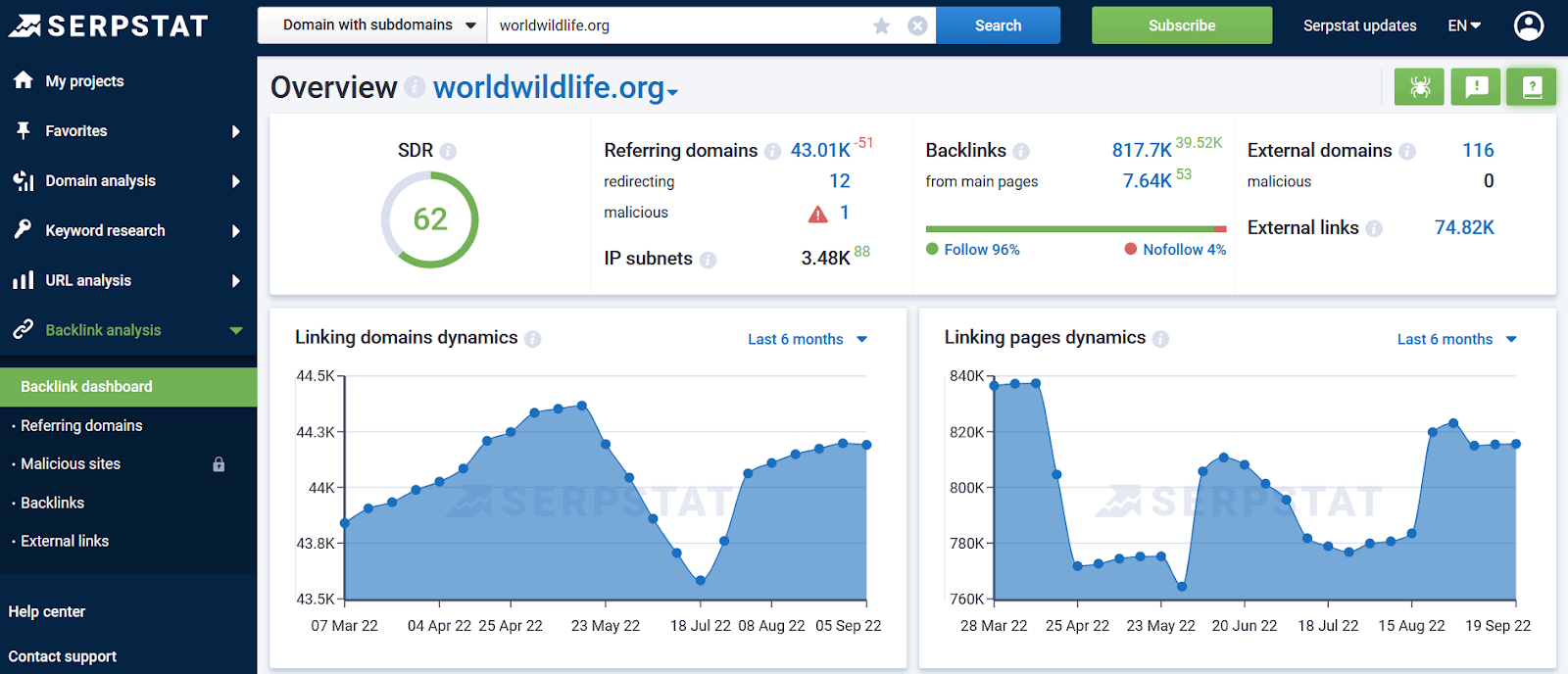This screenshot has height=674, width=1568.
Task: Open Help center link
Action: 47,611
